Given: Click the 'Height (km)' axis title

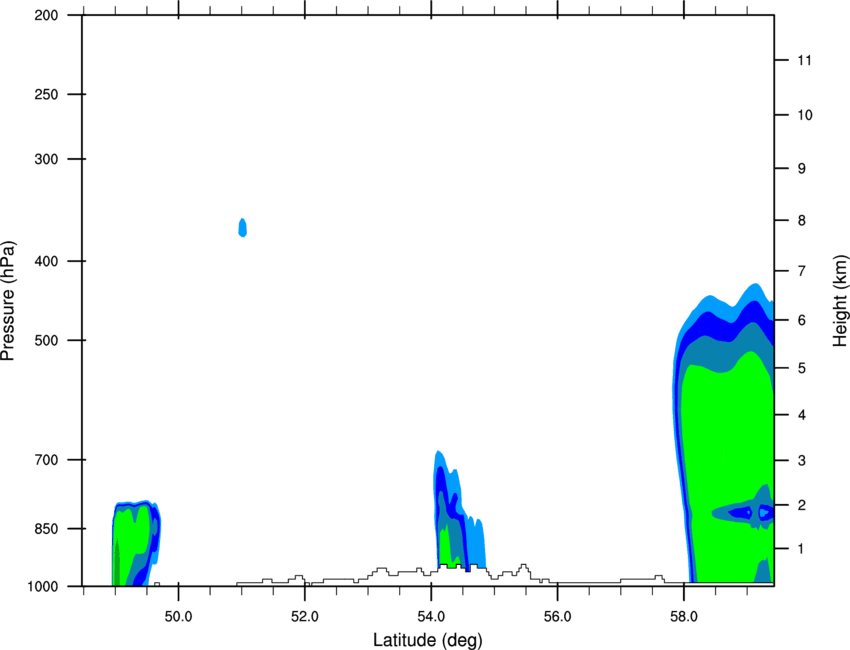Looking at the screenshot, I should pos(840,300).
